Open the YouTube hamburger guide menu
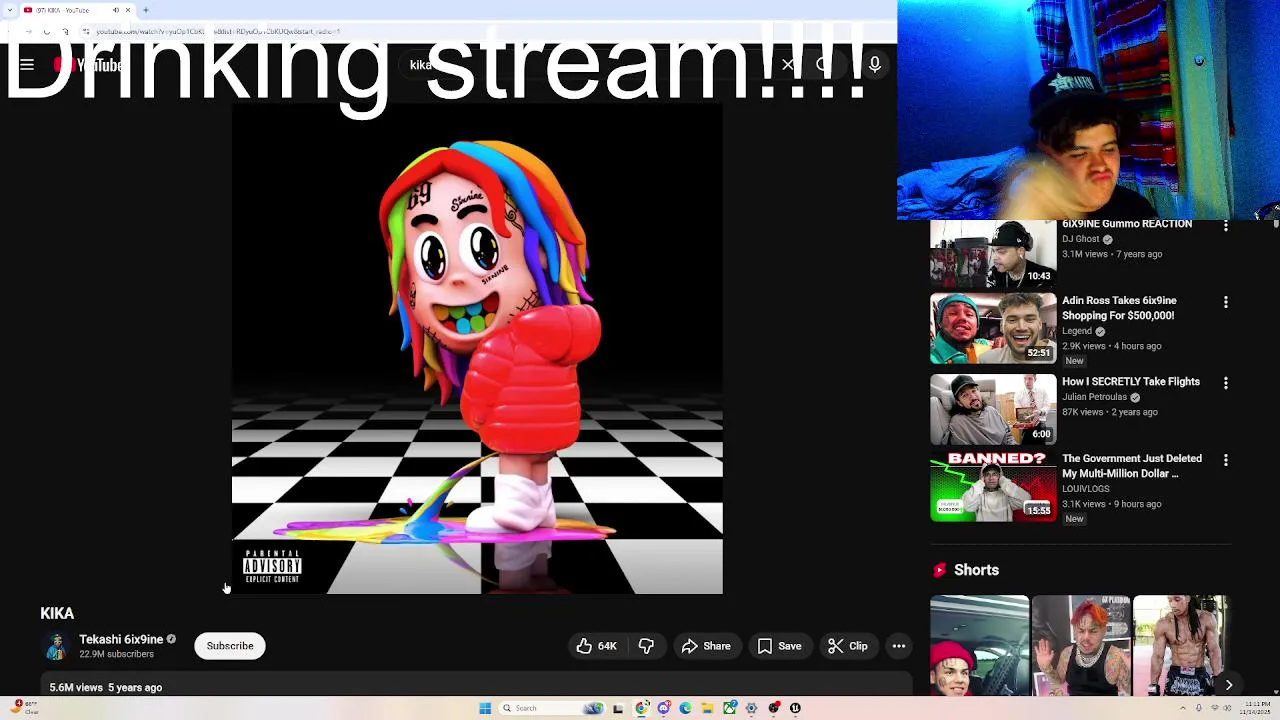This screenshot has width=1280, height=720. point(27,65)
